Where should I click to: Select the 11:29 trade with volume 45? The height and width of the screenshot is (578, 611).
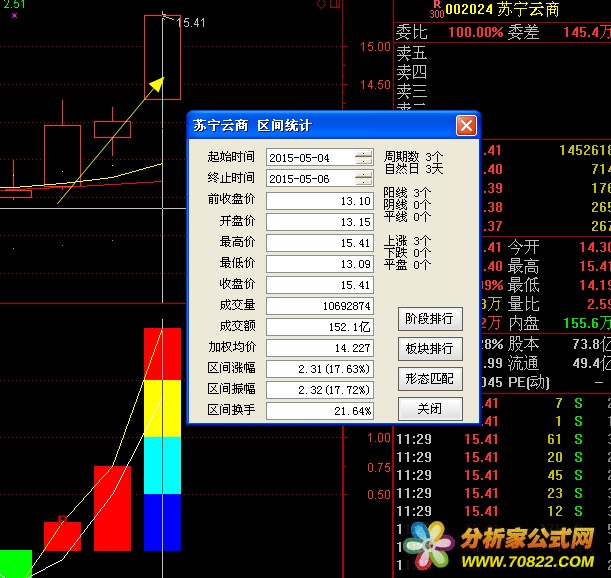pyautogui.click(x=503, y=475)
